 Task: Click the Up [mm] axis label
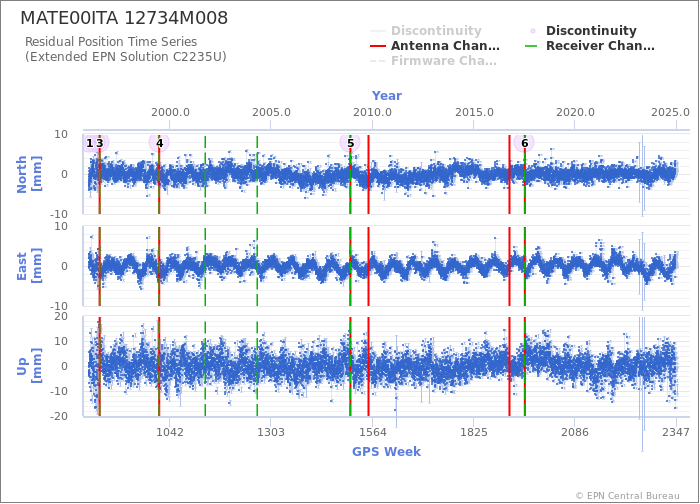click(29, 366)
